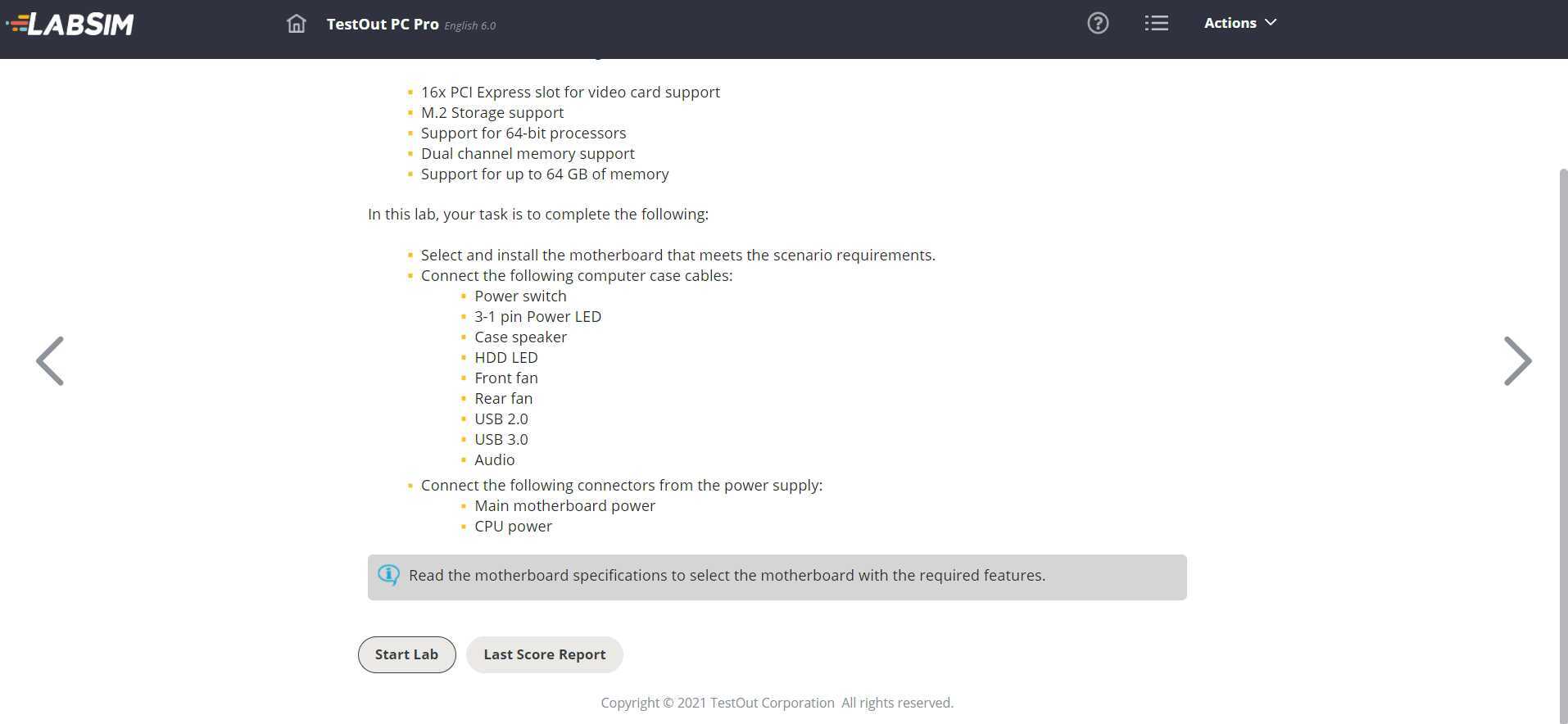Screen dimensions: 1568x724
Task: Click the LabSim logo
Action: pyautogui.click(x=70, y=24)
